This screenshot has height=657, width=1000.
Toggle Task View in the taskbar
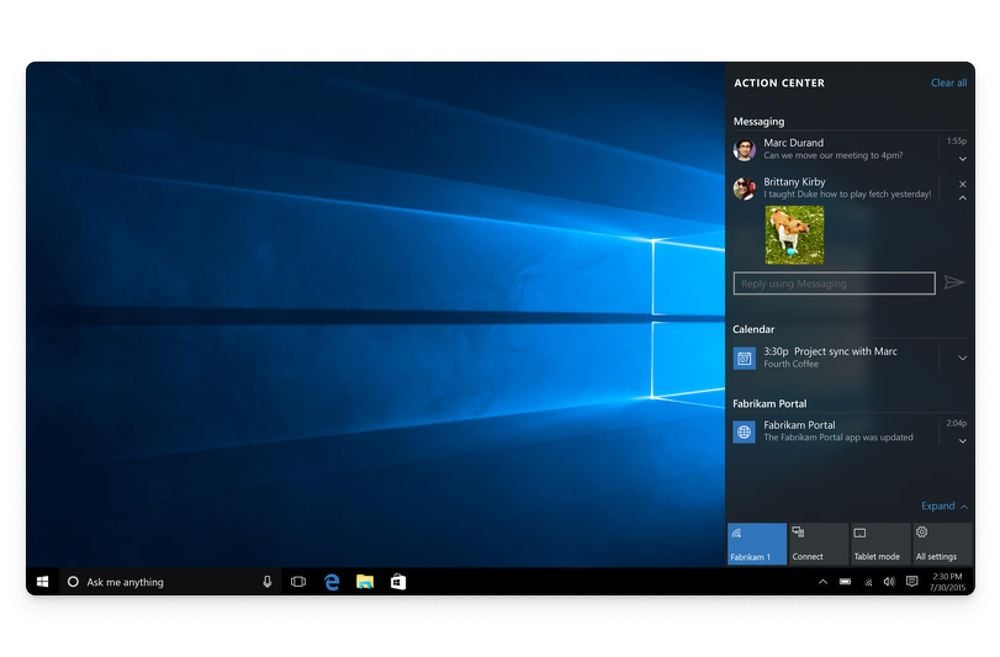(298, 581)
